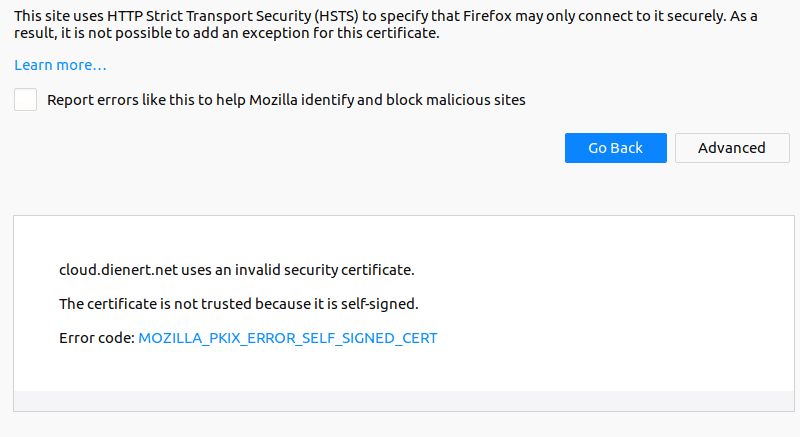
Task: Click blank gray area left of Go Back
Action: [300, 148]
